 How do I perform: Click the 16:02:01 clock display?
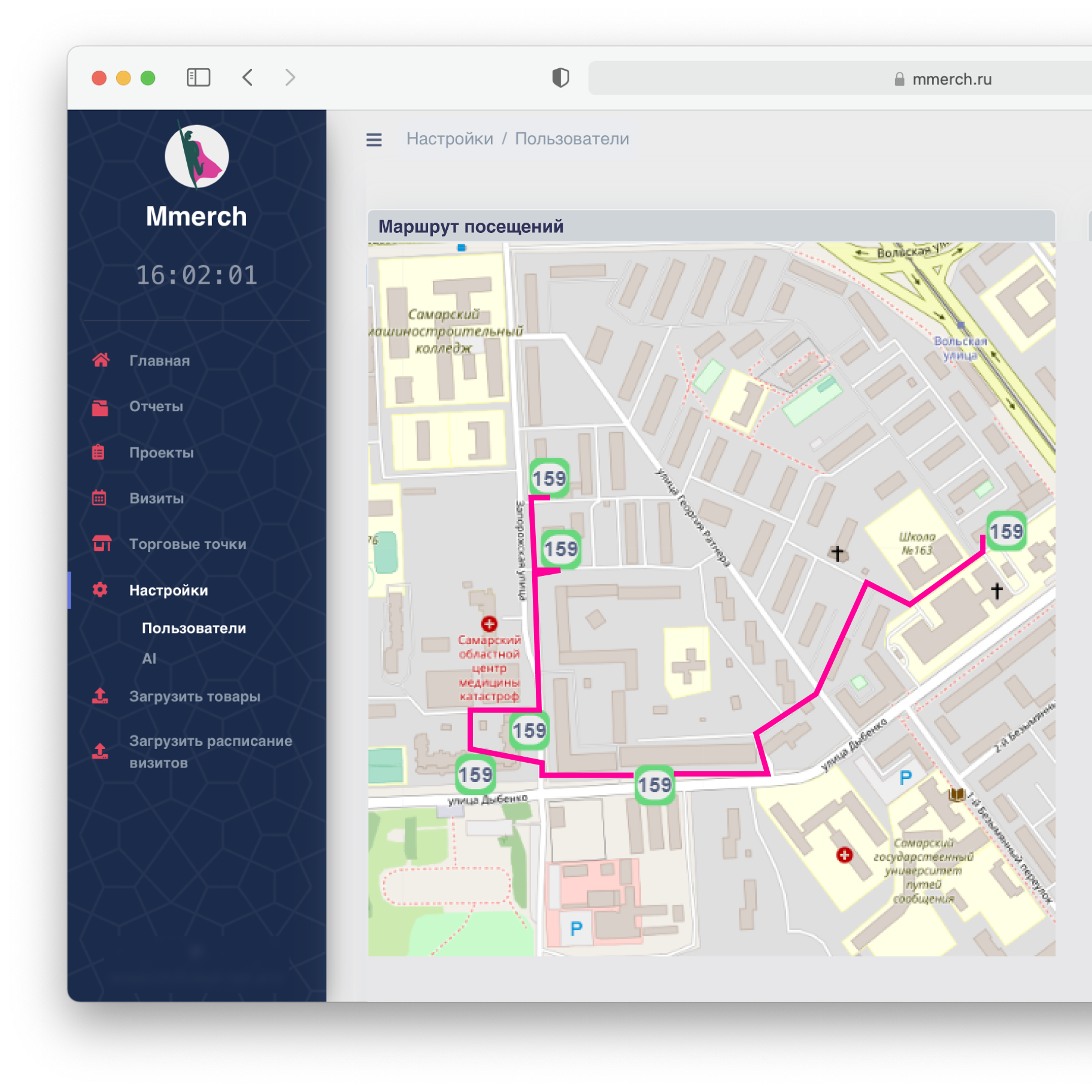pyautogui.click(x=196, y=275)
